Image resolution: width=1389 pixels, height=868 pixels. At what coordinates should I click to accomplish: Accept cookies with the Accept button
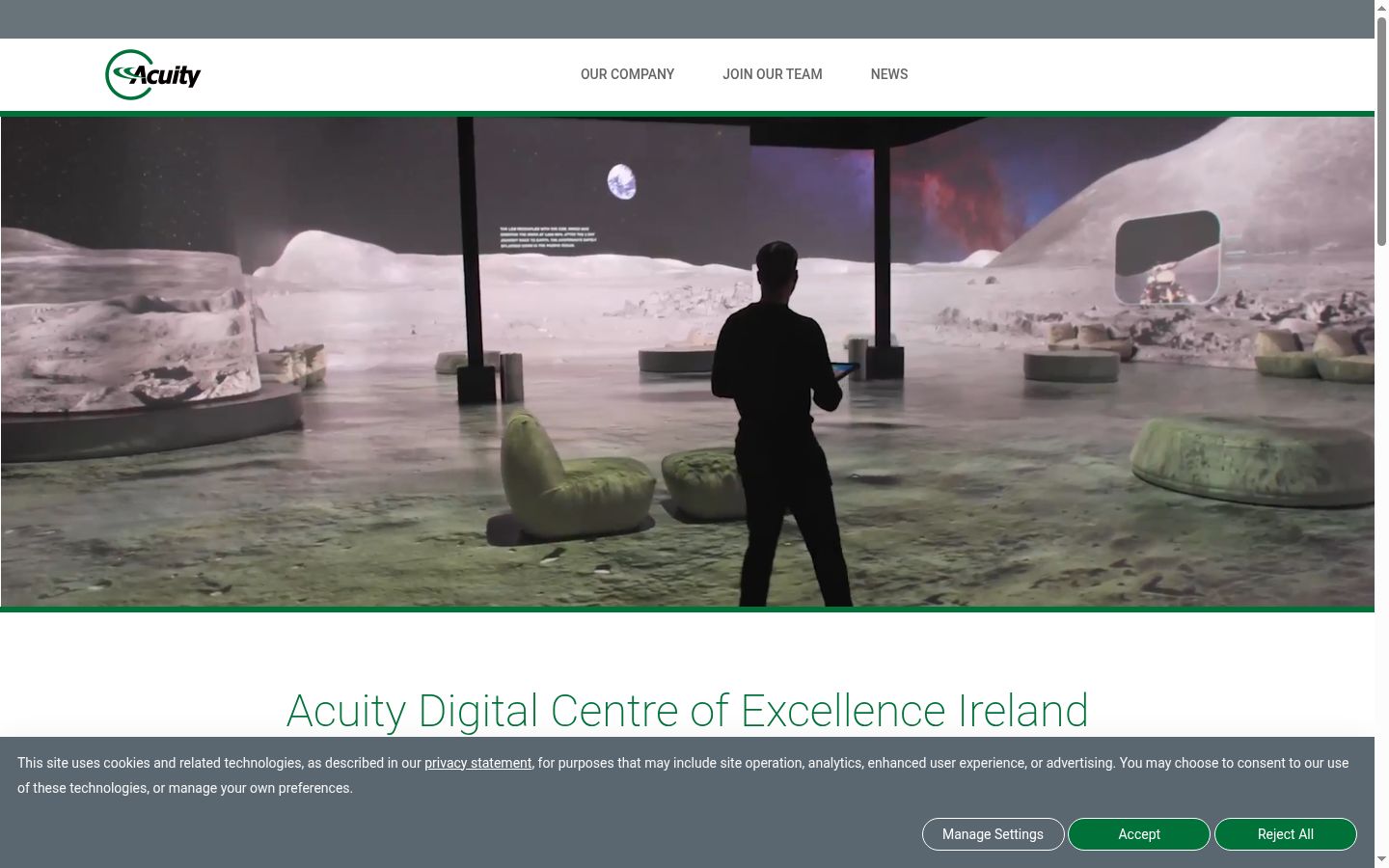click(1139, 834)
